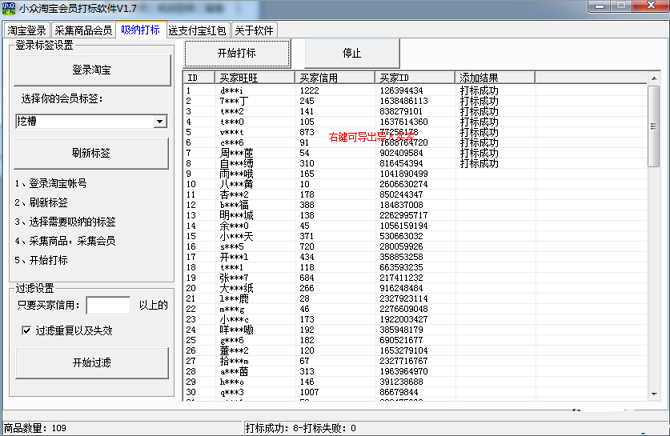Select row with buyer 余***0
This screenshot has height=436, width=670.
pyautogui.click(x=415, y=226)
